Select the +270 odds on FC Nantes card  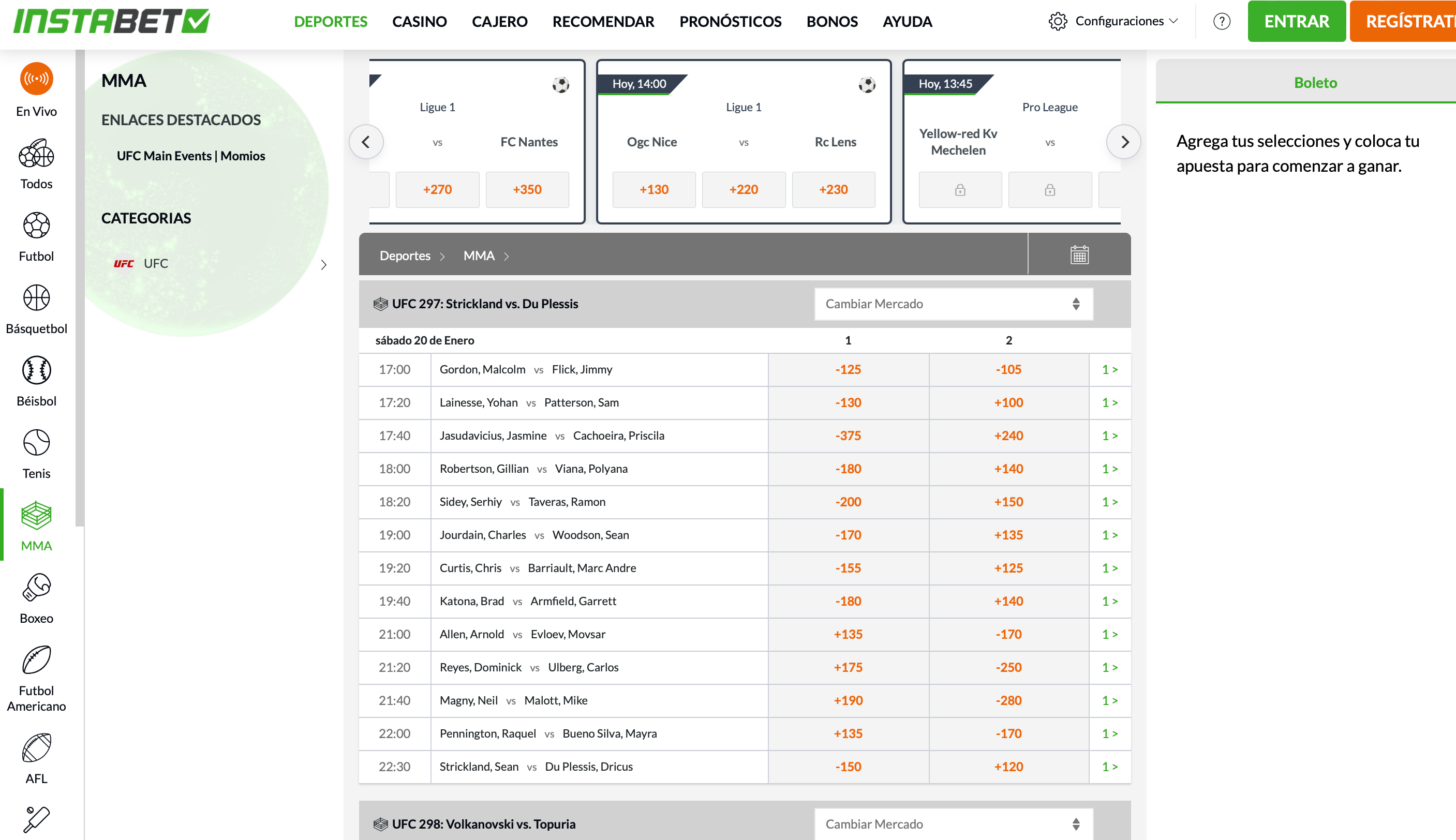pos(437,189)
